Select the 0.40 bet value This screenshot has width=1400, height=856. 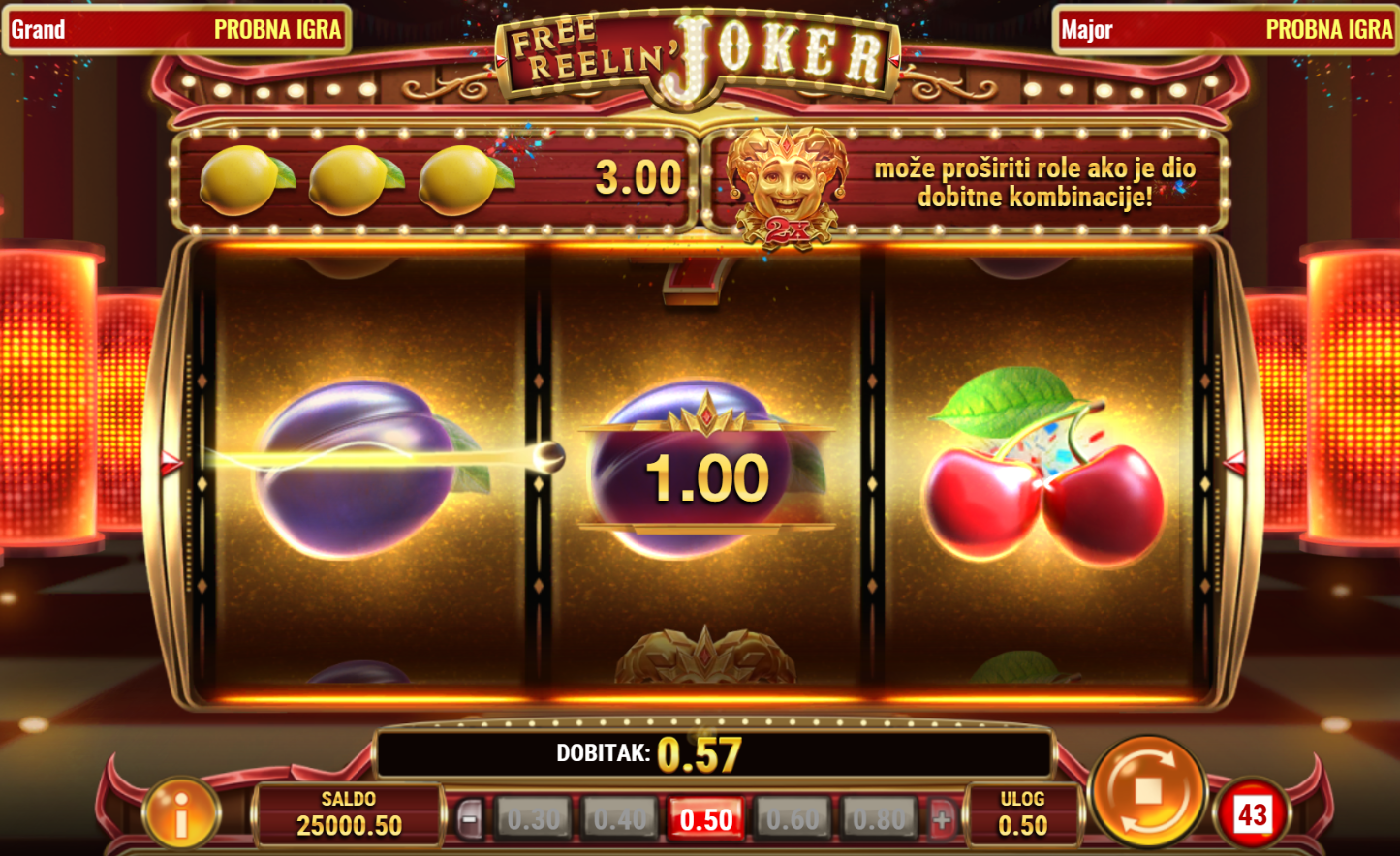coord(620,820)
